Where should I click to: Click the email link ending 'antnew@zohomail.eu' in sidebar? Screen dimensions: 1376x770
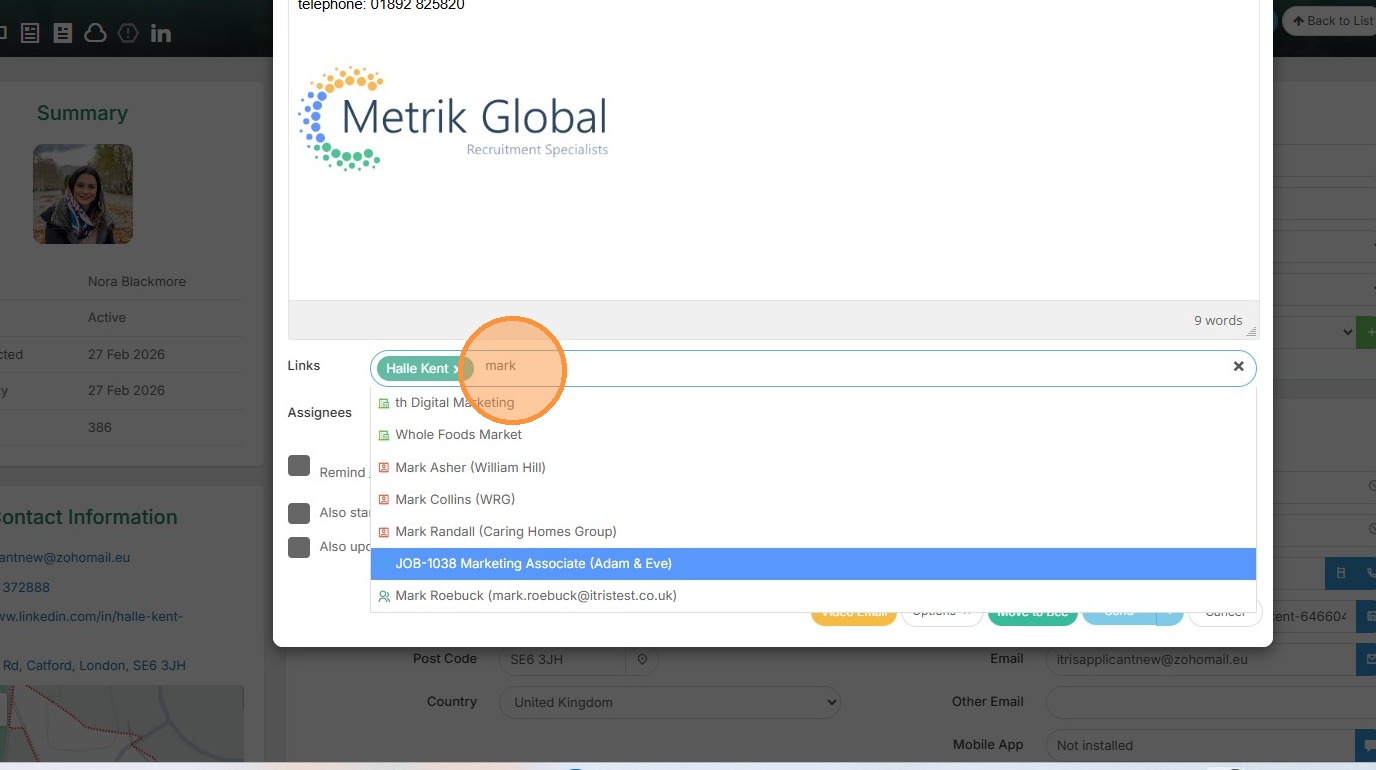coord(65,558)
